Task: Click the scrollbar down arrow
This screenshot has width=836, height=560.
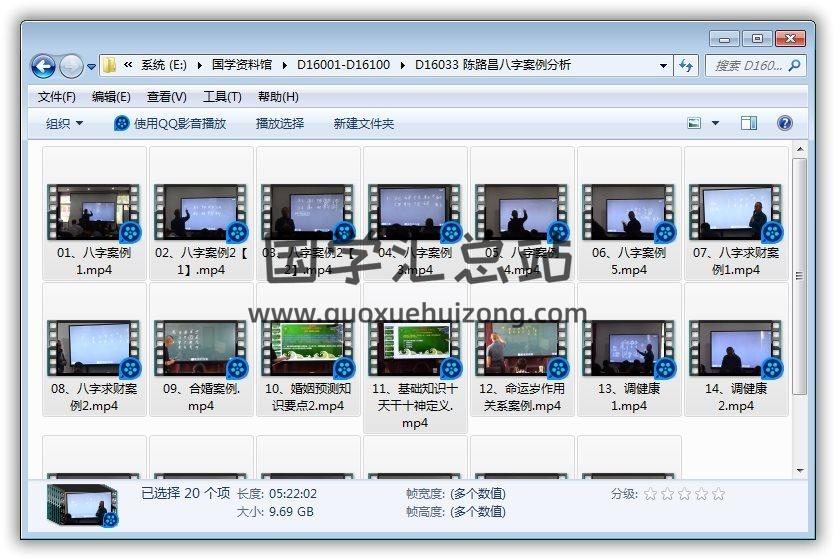Action: tap(799, 470)
